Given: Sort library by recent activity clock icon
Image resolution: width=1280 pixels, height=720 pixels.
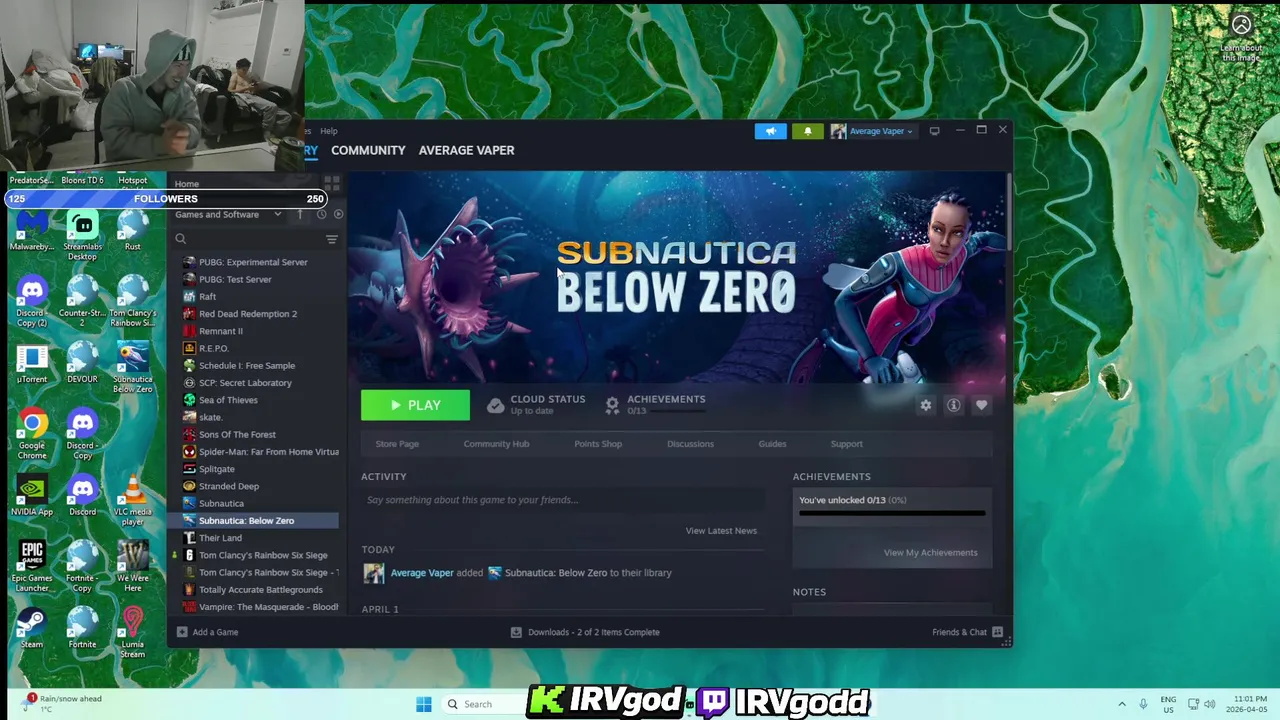Looking at the screenshot, I should pyautogui.click(x=321, y=214).
